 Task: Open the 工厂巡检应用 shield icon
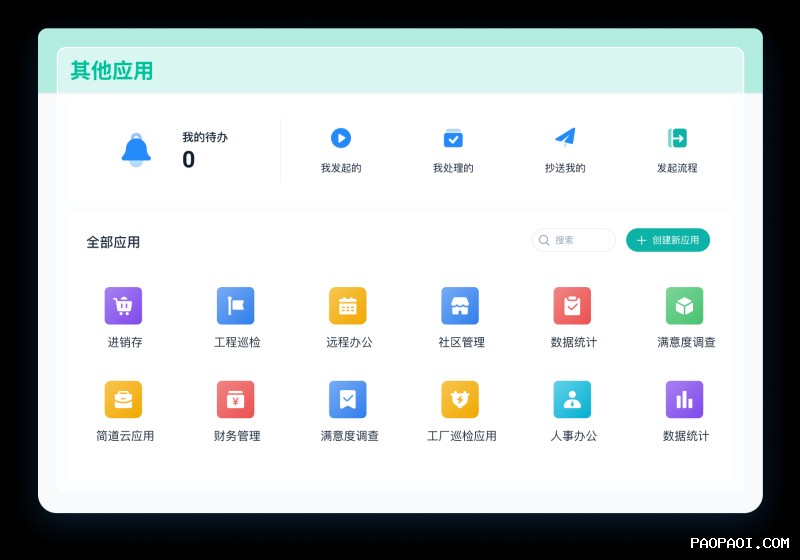[x=460, y=399]
